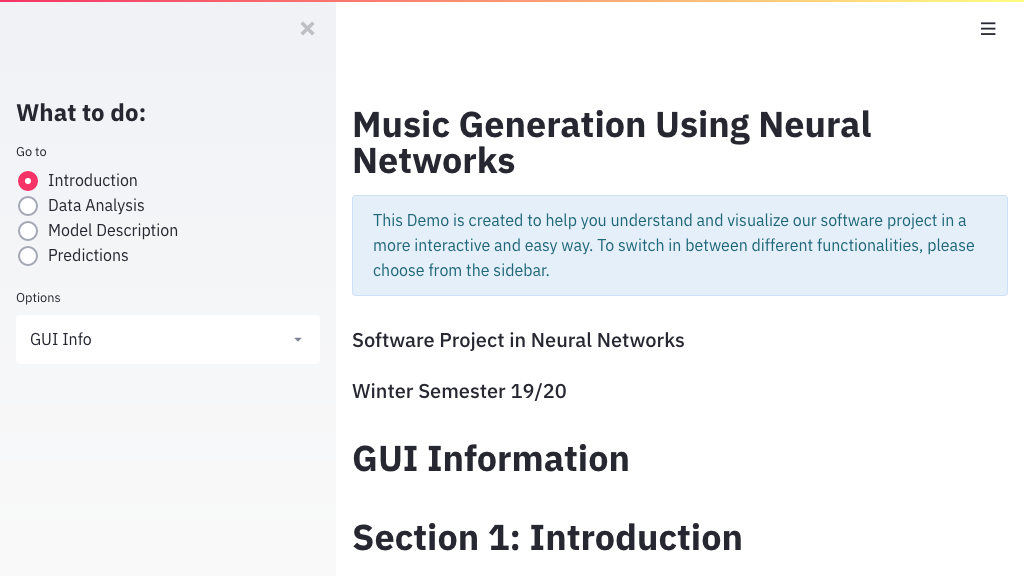Open the hamburger menu icon
This screenshot has height=576, width=1024.
[x=988, y=29]
